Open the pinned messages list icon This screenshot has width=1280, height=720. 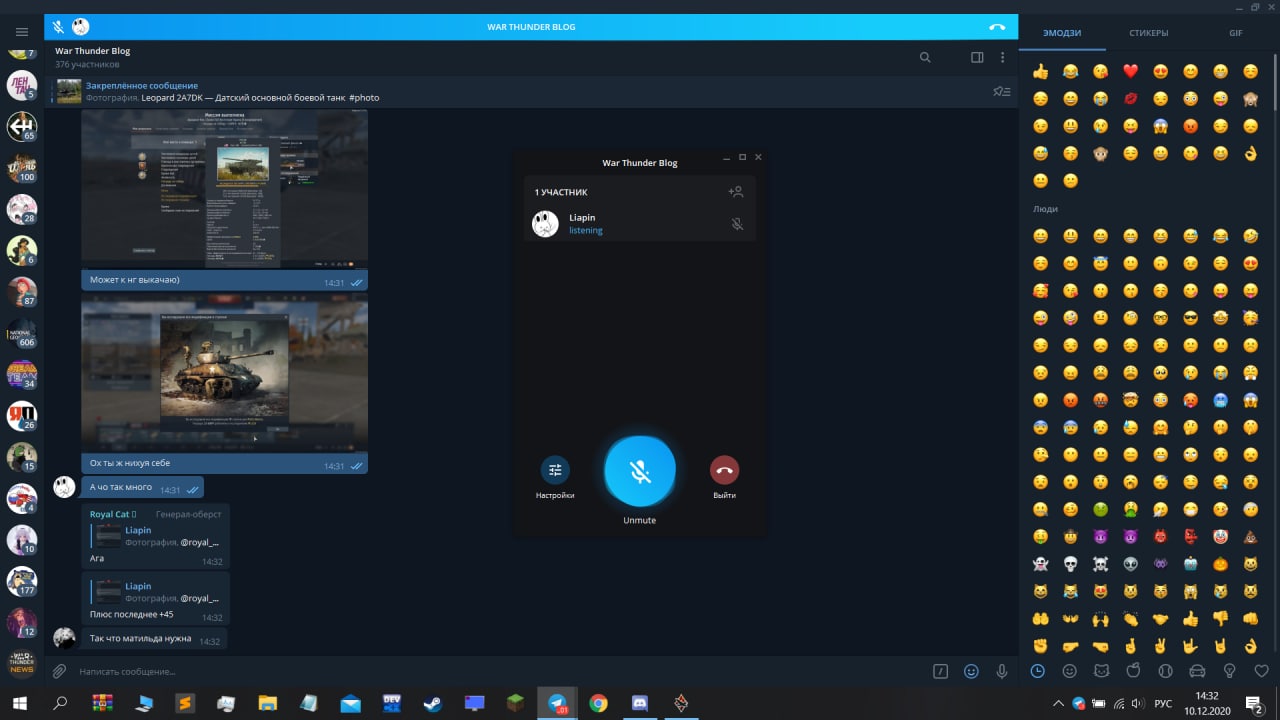1001,91
